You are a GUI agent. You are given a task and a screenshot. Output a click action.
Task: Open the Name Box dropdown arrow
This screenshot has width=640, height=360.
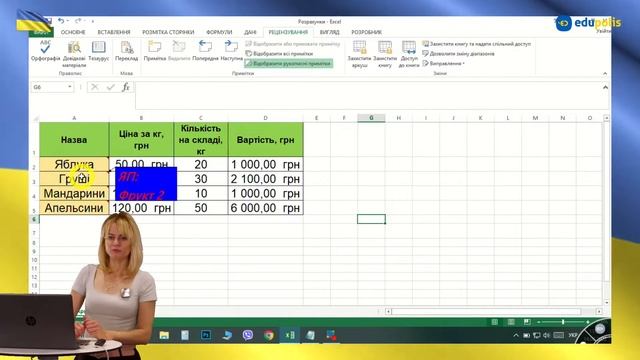point(70,87)
